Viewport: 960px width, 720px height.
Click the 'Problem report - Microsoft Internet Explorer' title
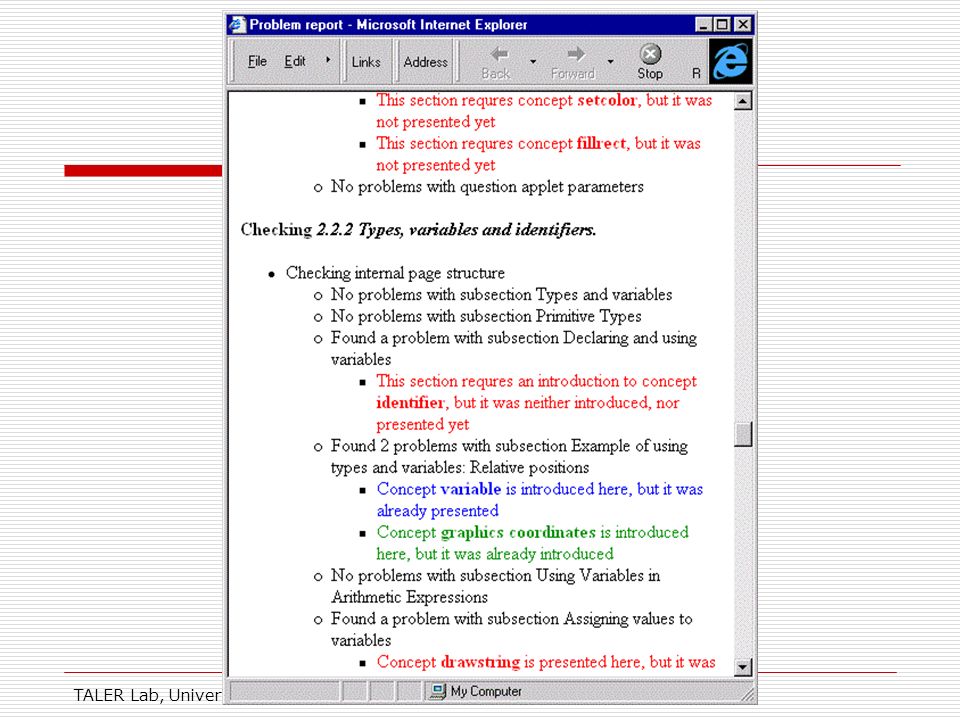(x=388, y=24)
